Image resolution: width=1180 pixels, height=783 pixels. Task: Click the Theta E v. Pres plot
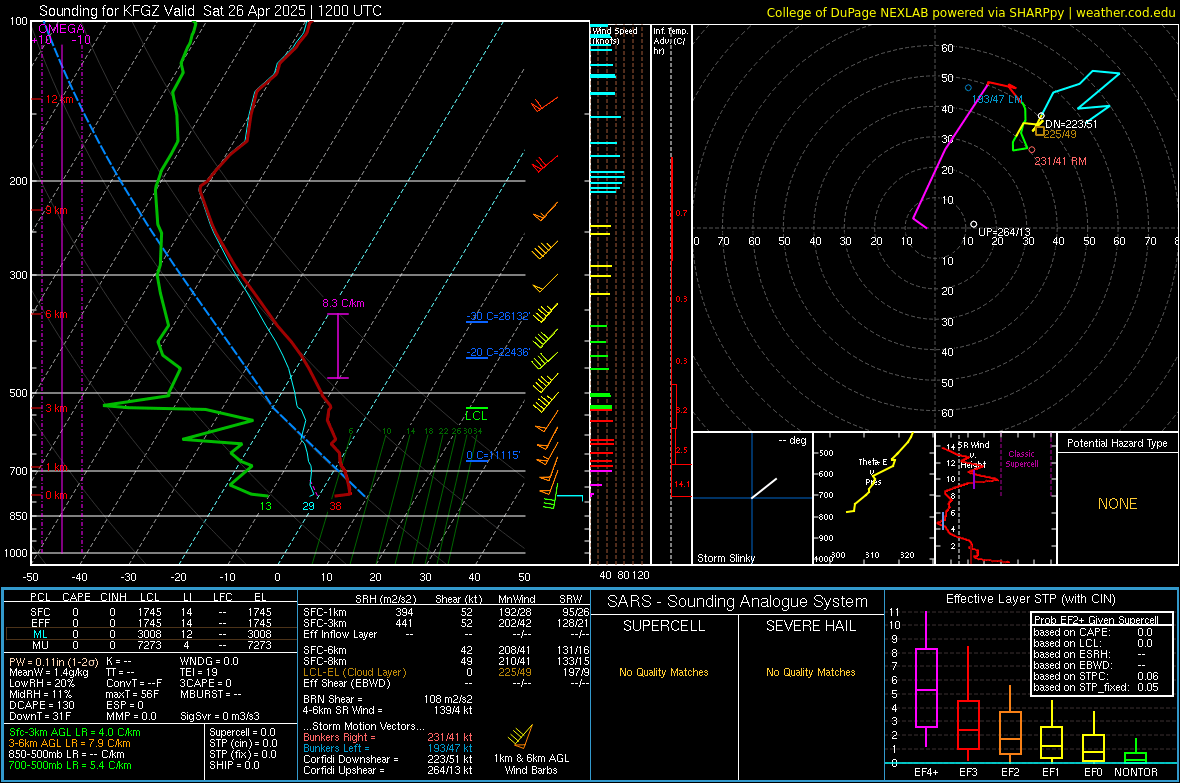873,498
